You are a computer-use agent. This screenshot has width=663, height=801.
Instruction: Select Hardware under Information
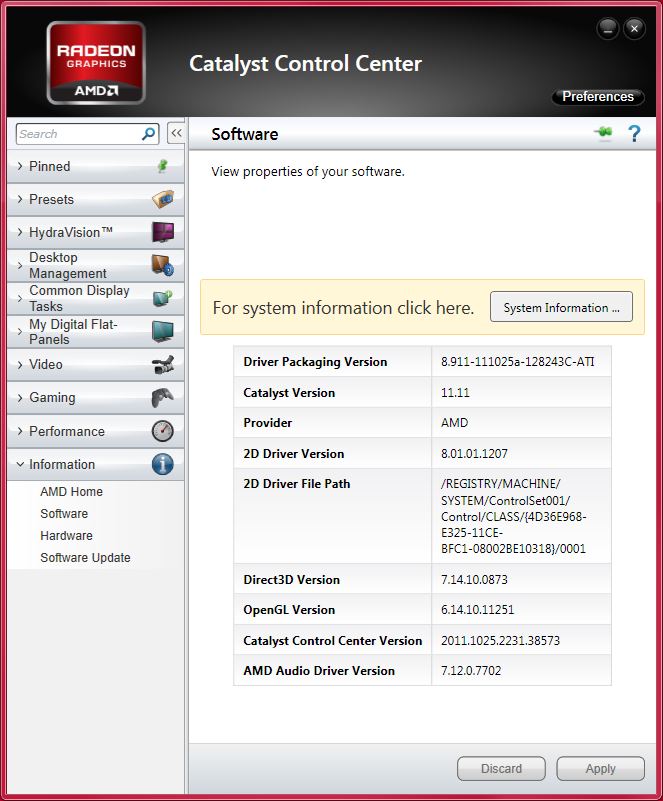[66, 535]
